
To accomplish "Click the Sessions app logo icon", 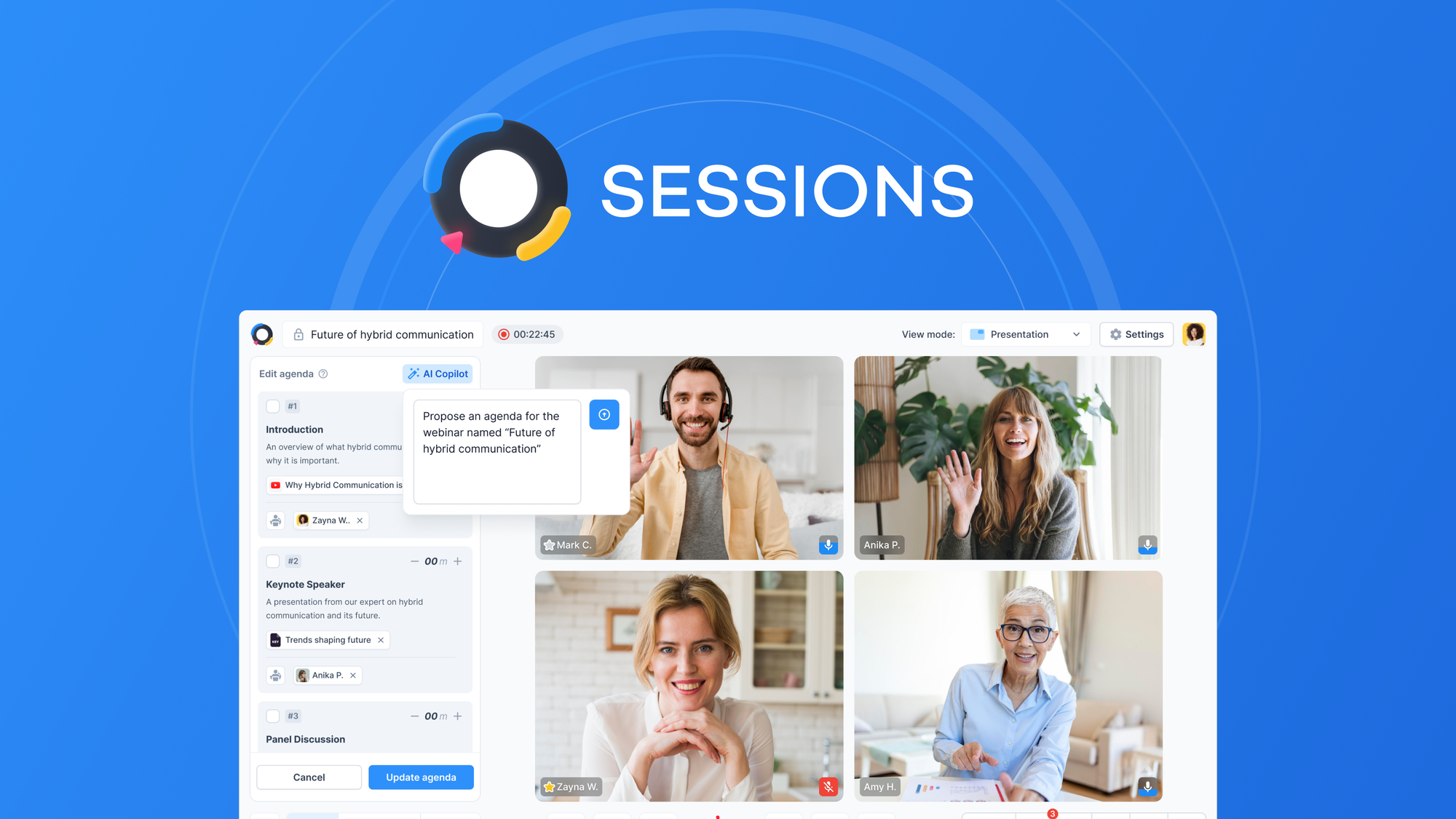I will pyautogui.click(x=263, y=333).
